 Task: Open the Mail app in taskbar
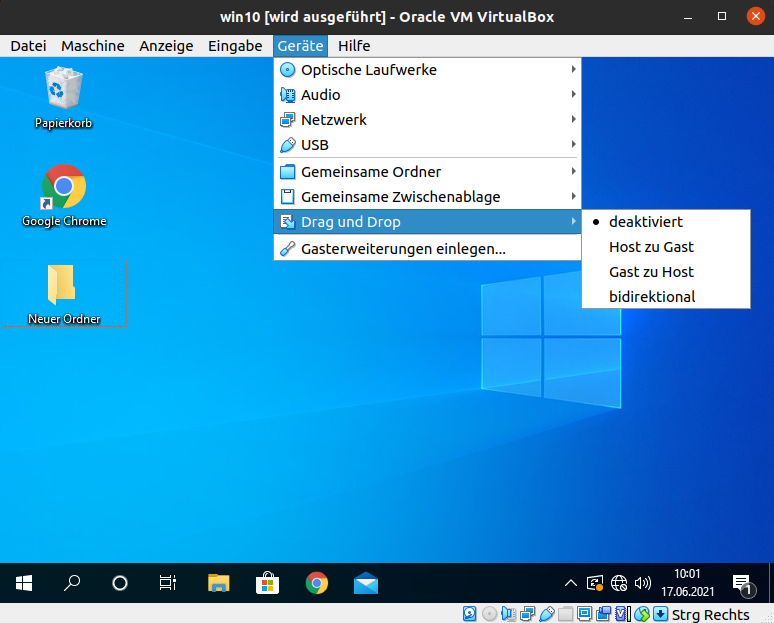coord(366,583)
